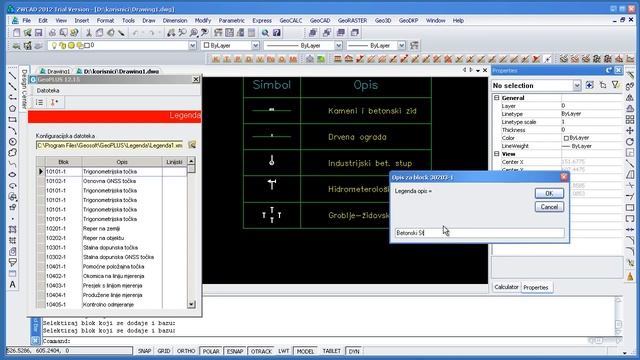
Task: Select the Ellipse tool in left toolbar
Action: click(13, 175)
